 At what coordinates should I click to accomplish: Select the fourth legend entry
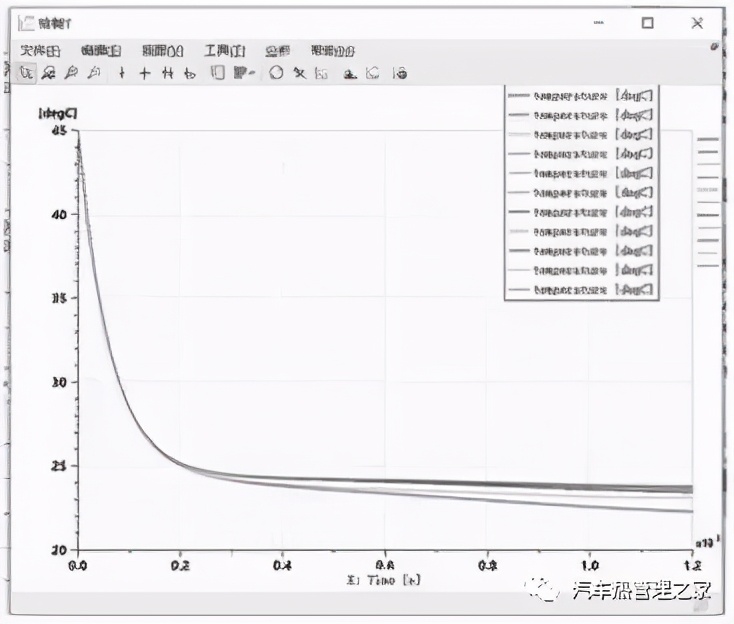(x=580, y=154)
